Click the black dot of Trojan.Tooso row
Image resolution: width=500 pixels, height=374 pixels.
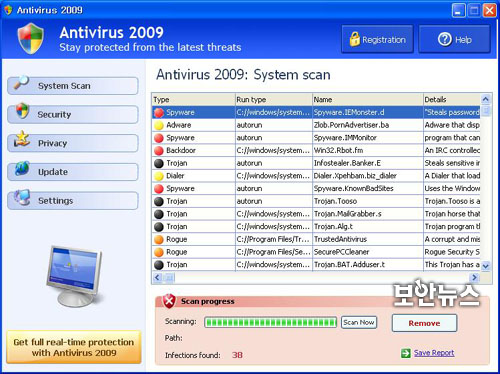pos(159,201)
